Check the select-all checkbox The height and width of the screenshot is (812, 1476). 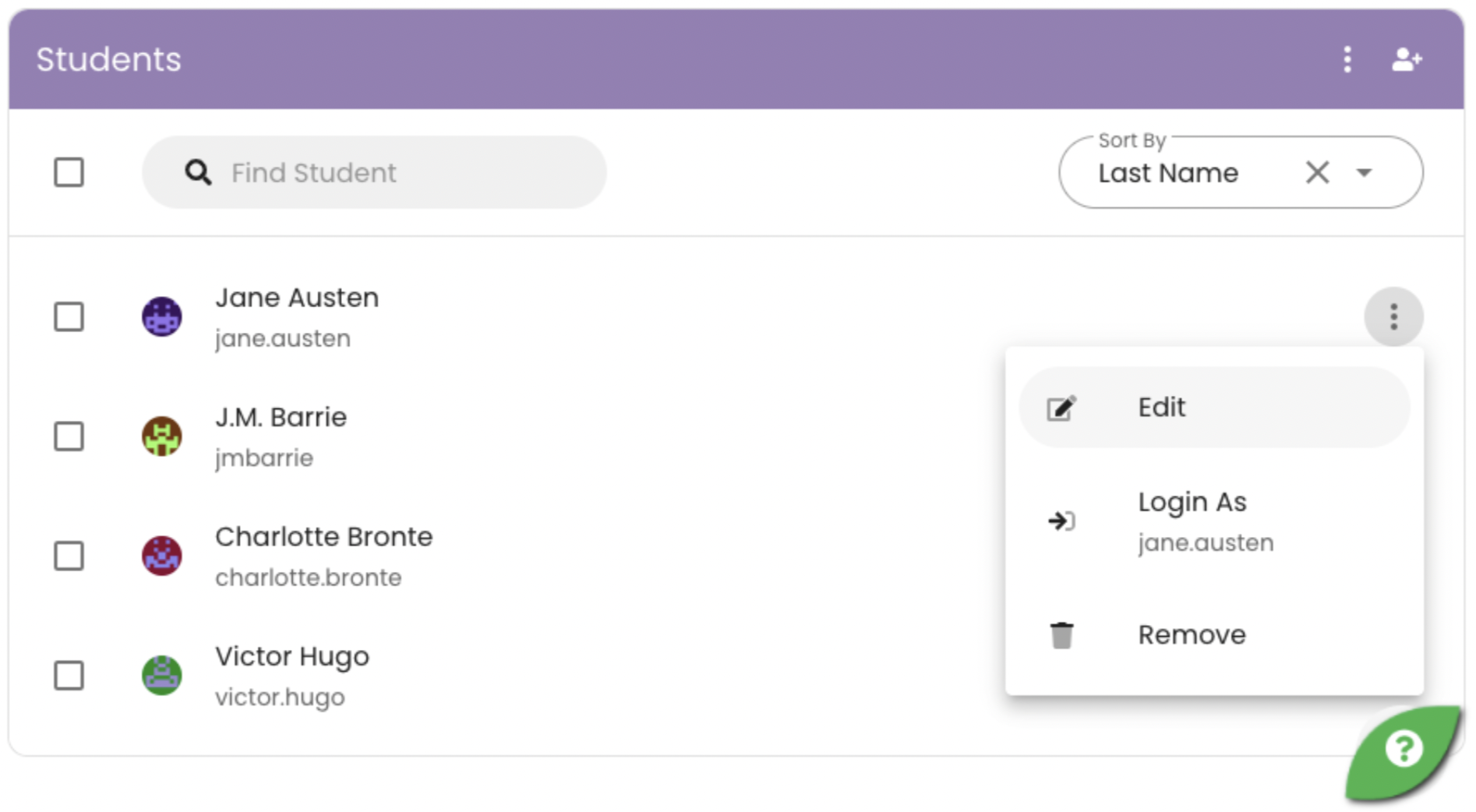(x=69, y=173)
